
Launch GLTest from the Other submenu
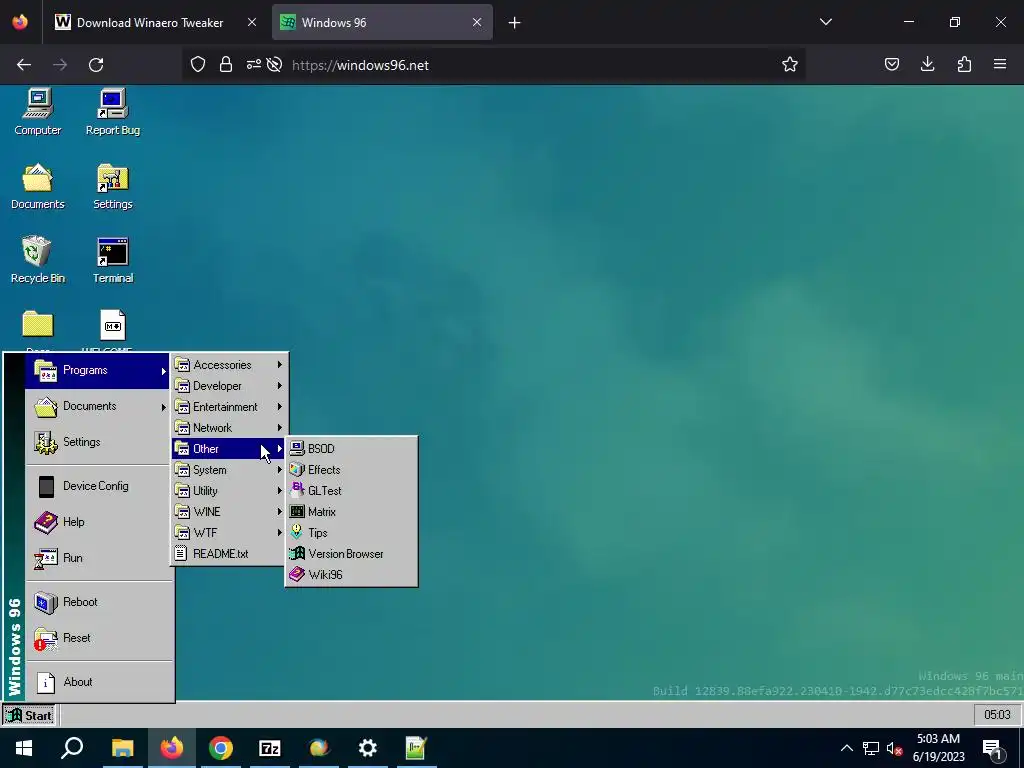point(351,490)
